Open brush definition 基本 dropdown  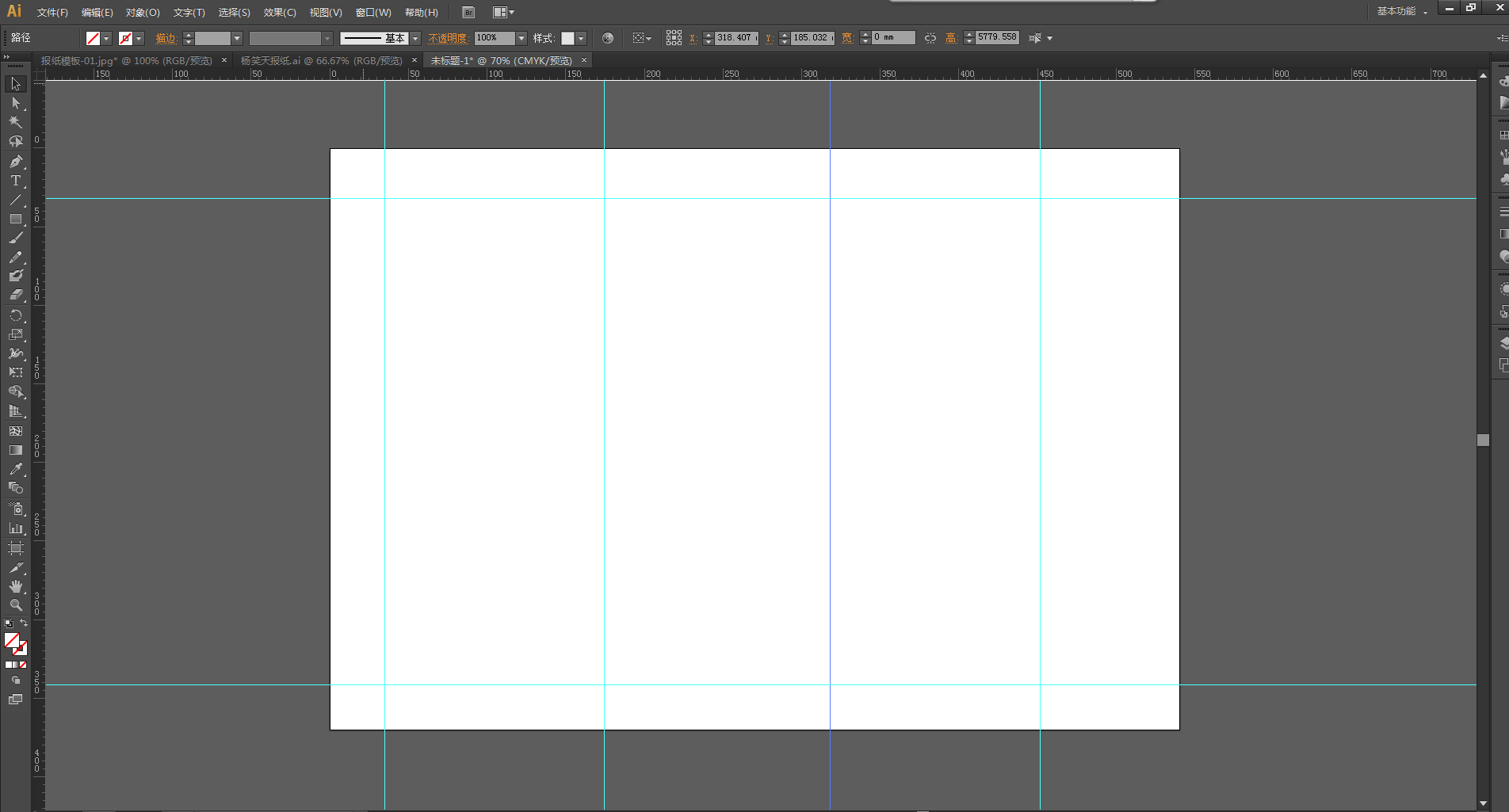(415, 38)
